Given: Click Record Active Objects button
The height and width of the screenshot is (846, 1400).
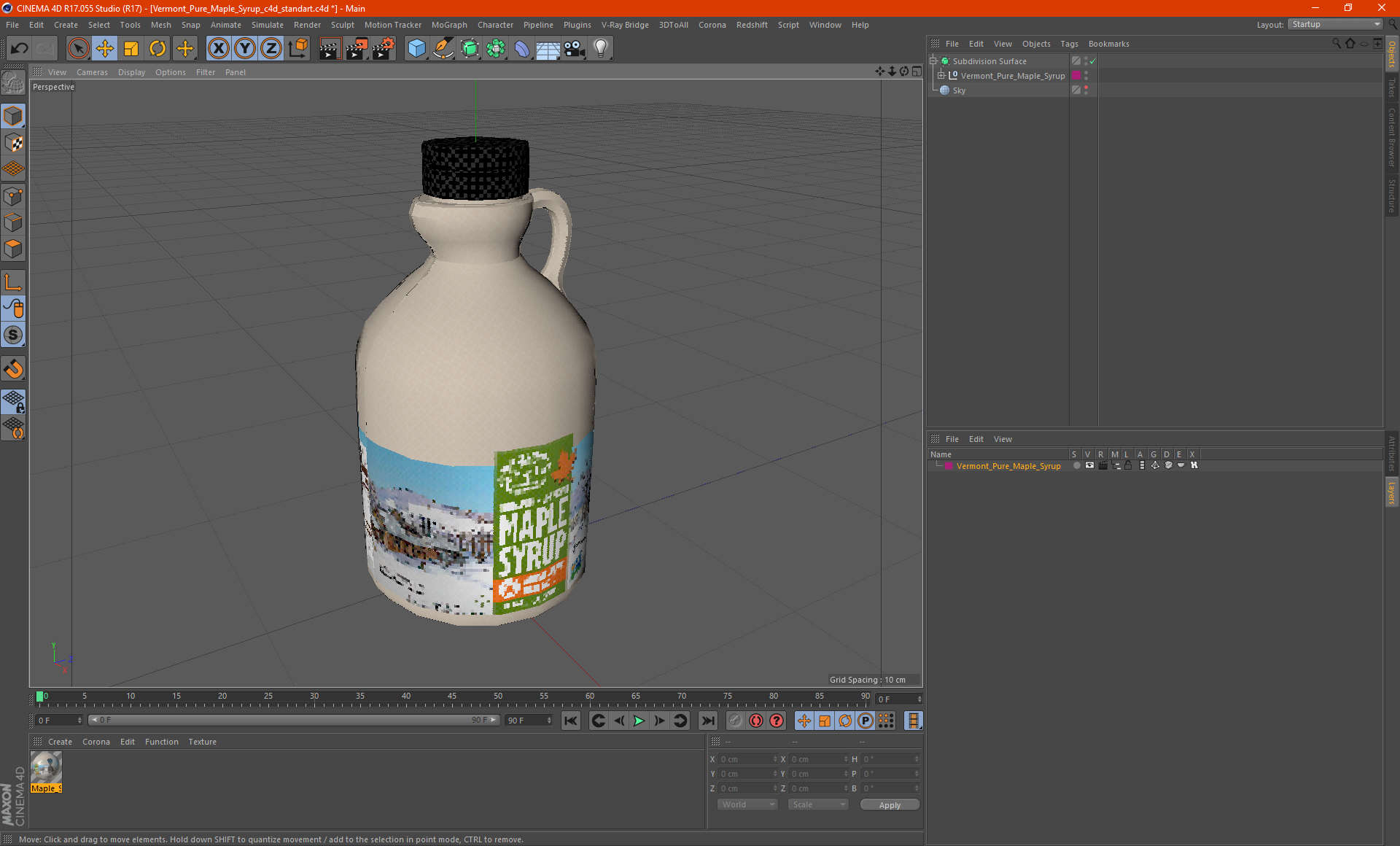Looking at the screenshot, I should point(736,721).
